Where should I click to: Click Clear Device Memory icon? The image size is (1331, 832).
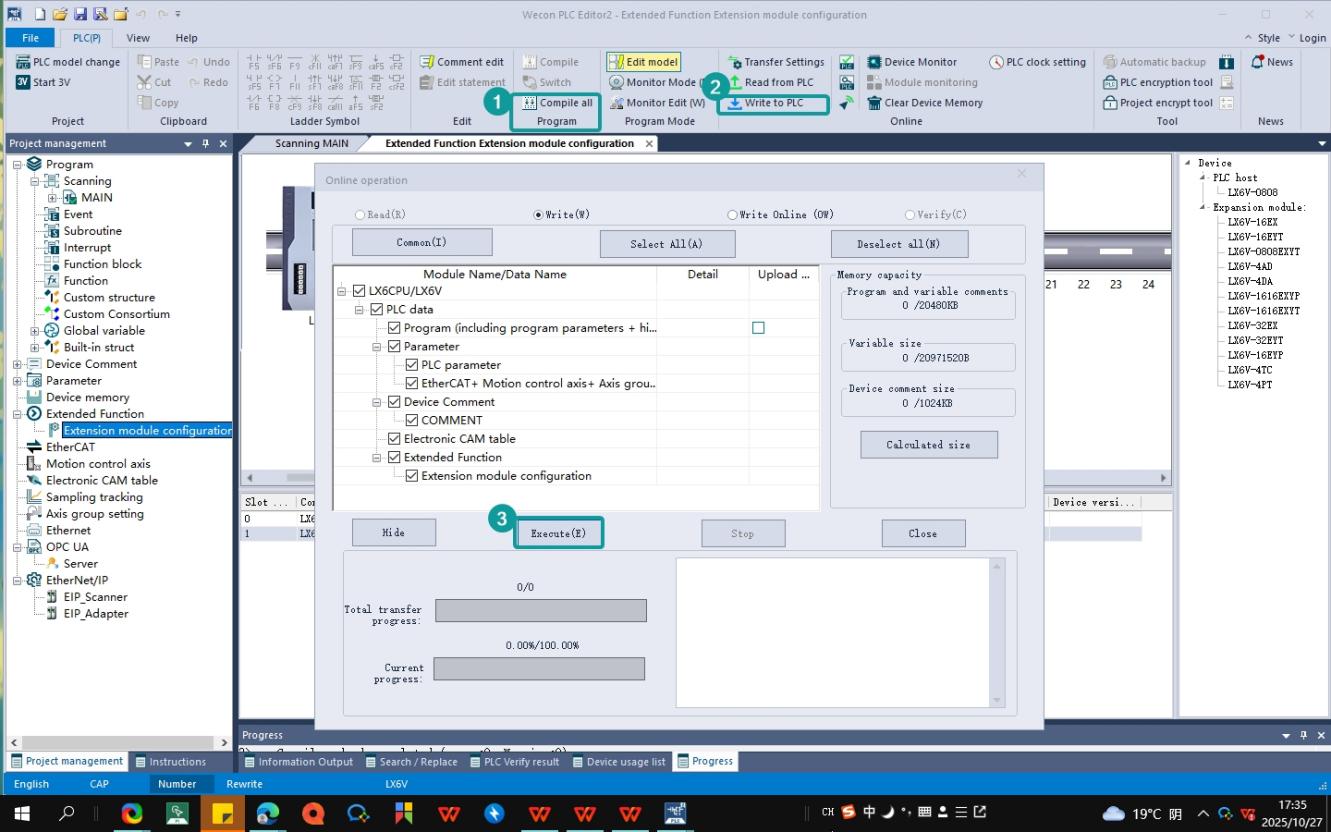874,103
